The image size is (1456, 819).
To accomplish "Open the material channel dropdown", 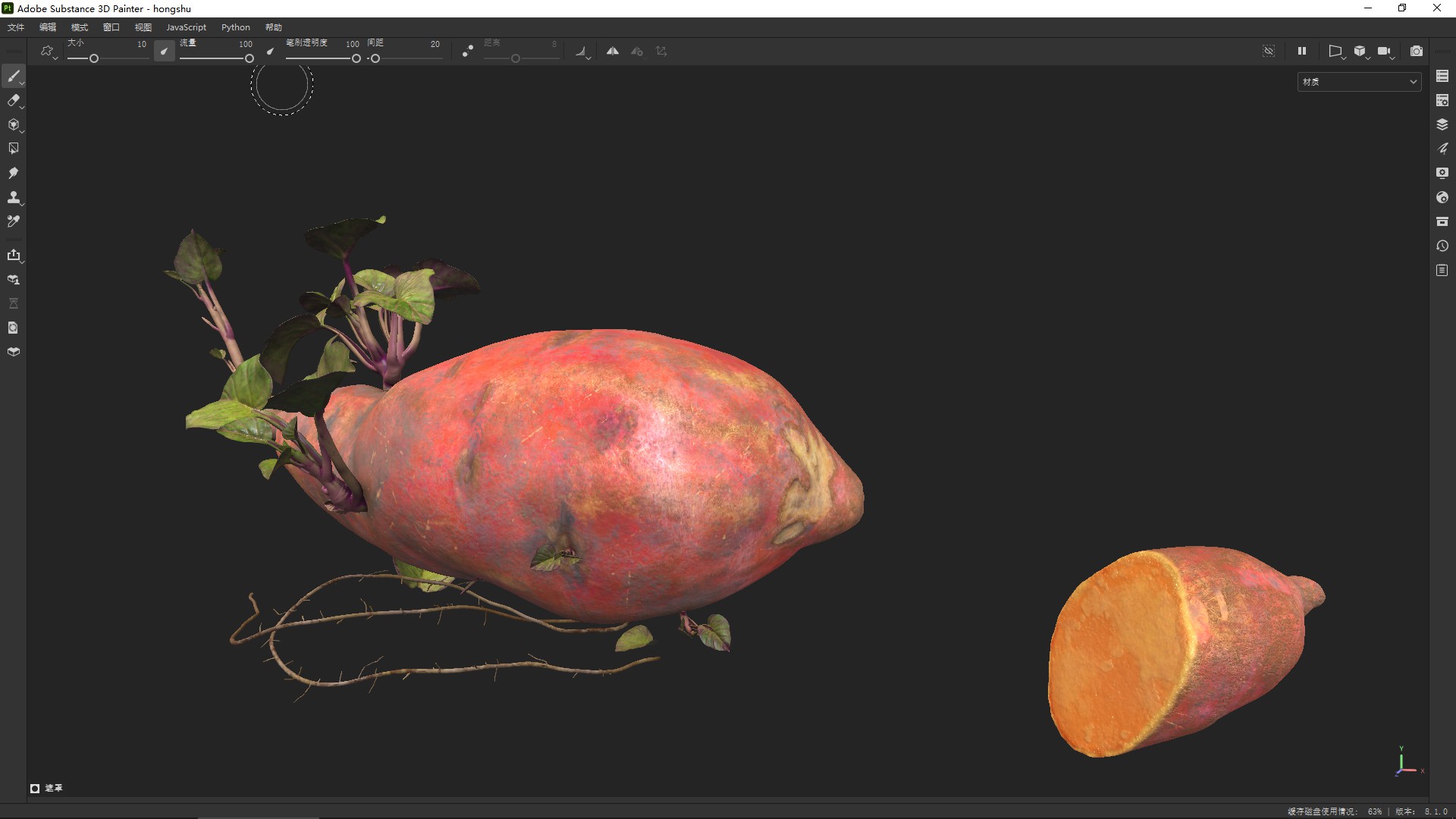I will point(1359,81).
